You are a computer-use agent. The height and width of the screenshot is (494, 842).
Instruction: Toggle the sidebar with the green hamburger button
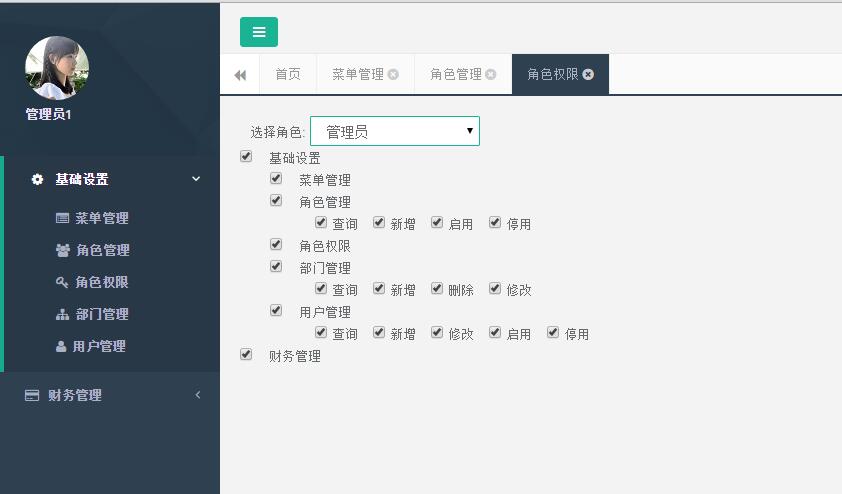point(259,32)
